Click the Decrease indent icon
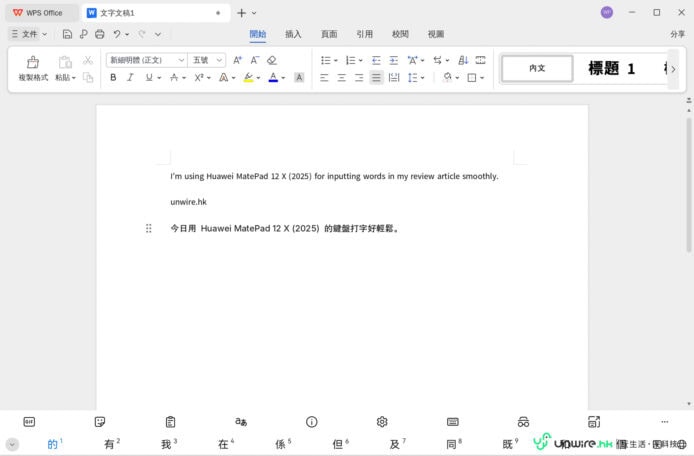The height and width of the screenshot is (456, 694). pos(376,60)
